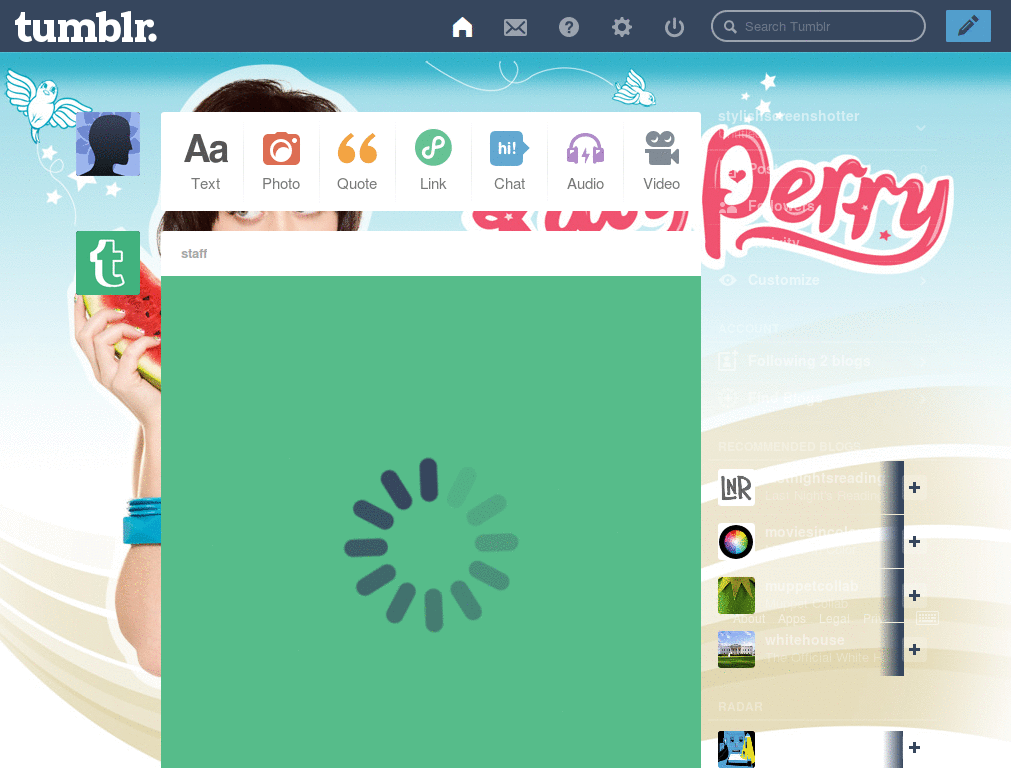Image resolution: width=1024 pixels, height=768 pixels.
Task: Click the tumblr logo
Action: tap(86, 27)
